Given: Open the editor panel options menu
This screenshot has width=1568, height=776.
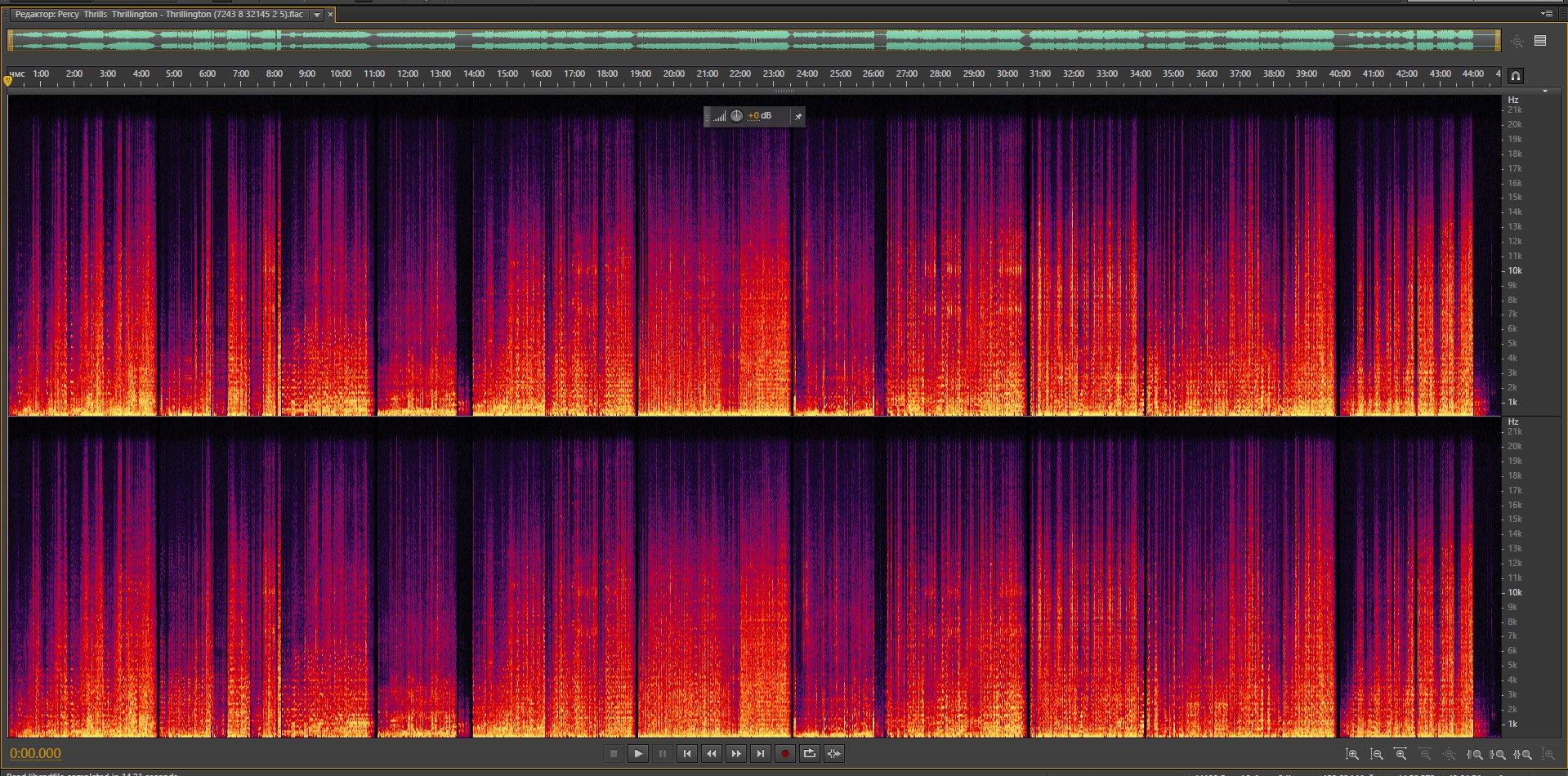Looking at the screenshot, I should 1546,14.
